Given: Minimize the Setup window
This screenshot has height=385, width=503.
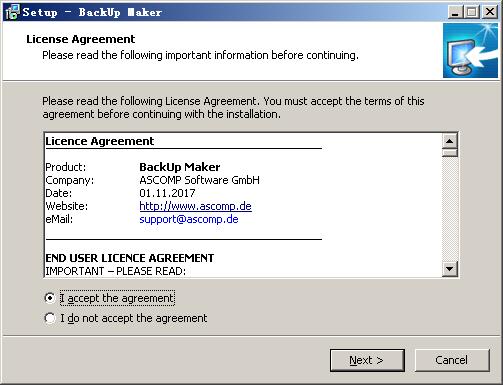Looking at the screenshot, I should point(455,12).
